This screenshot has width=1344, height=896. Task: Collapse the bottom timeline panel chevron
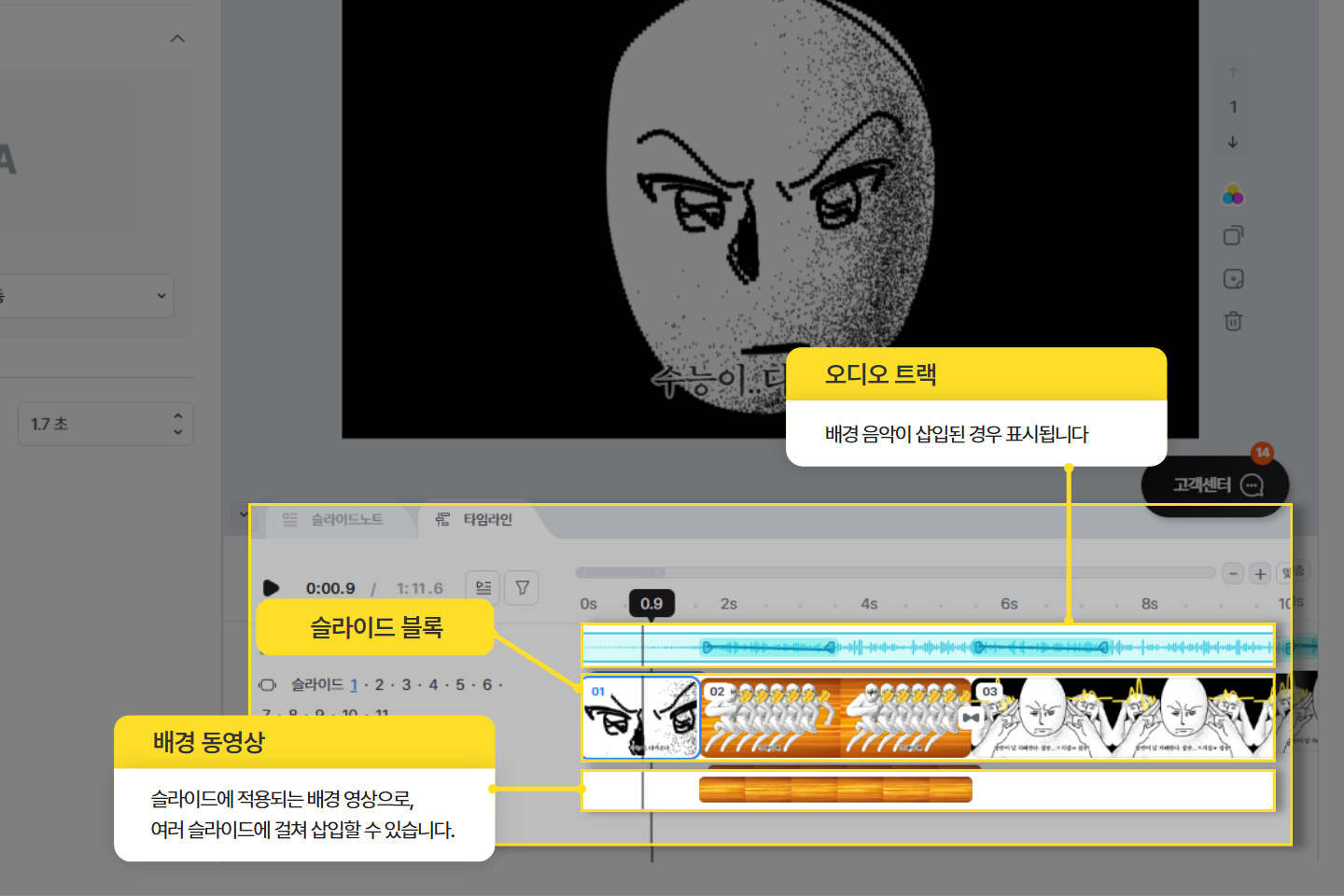tap(242, 514)
